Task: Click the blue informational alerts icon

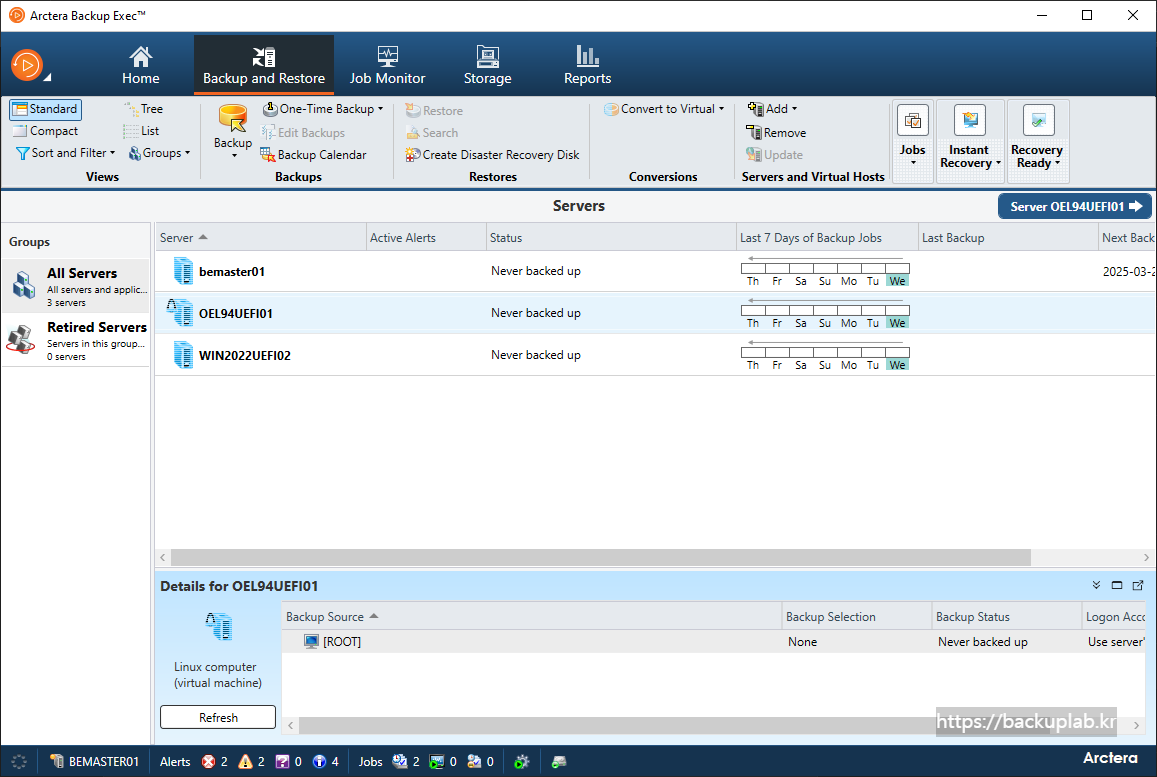Action: coord(319,762)
